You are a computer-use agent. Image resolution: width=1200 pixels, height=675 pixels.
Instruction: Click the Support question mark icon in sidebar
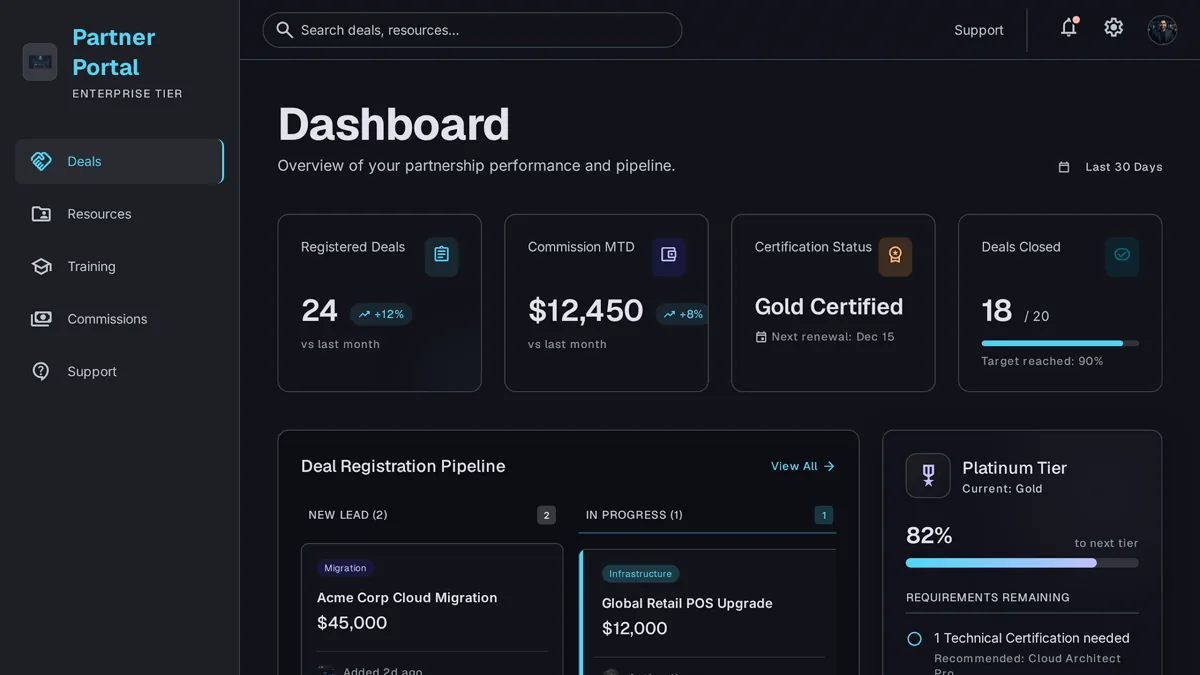click(41, 372)
